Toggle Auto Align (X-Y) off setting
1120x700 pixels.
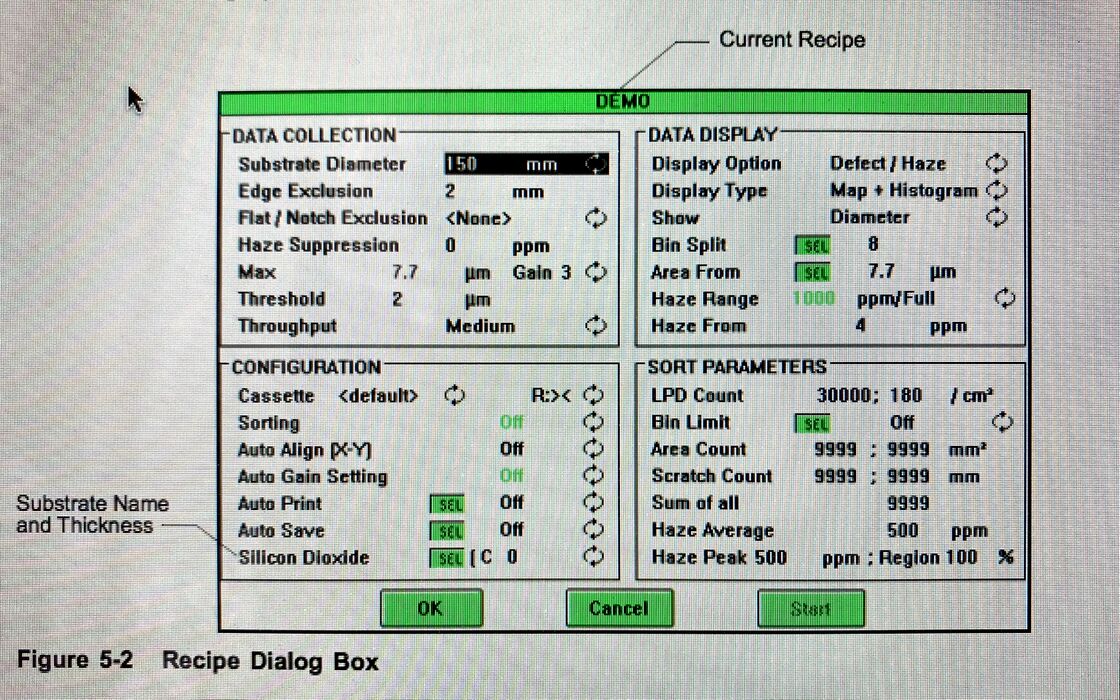595,450
